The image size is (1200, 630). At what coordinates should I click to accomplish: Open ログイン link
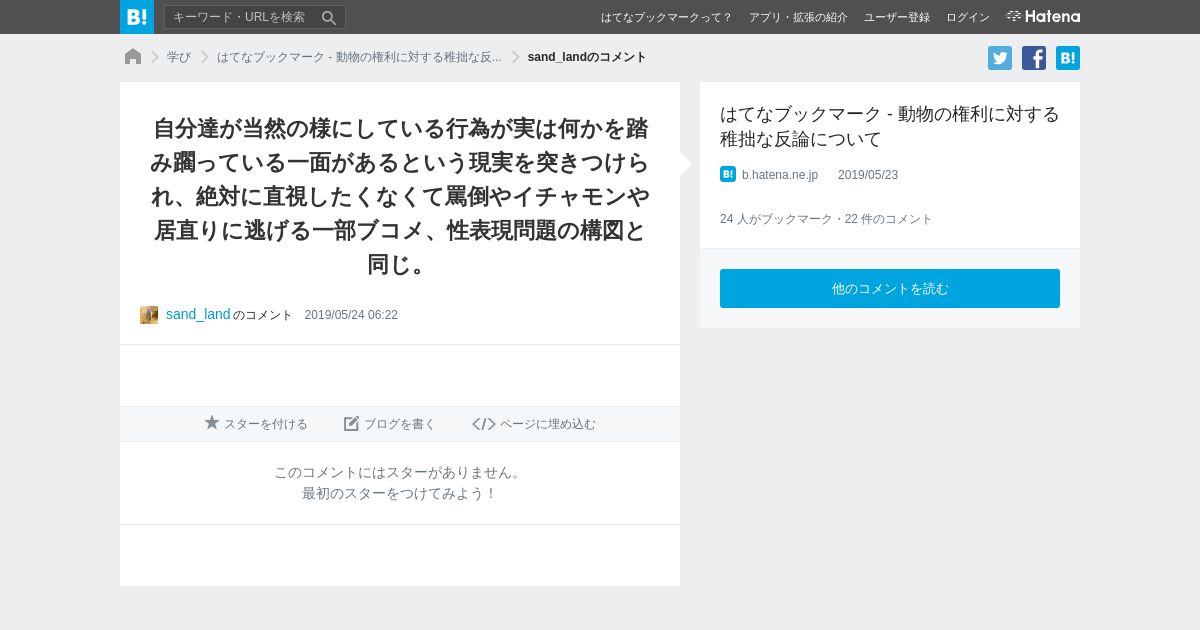click(968, 17)
